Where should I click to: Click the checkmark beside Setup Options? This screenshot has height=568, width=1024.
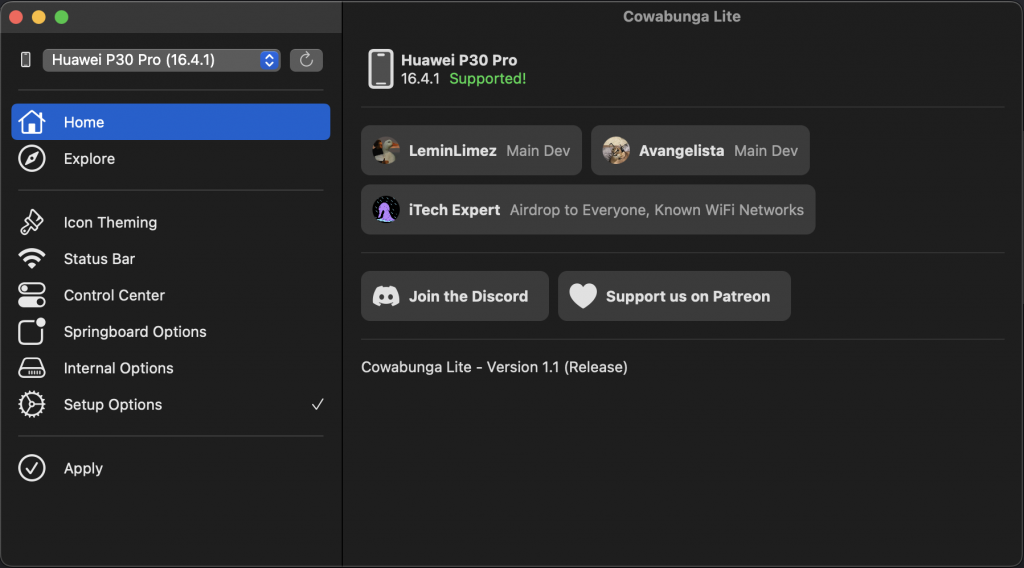[317, 405]
